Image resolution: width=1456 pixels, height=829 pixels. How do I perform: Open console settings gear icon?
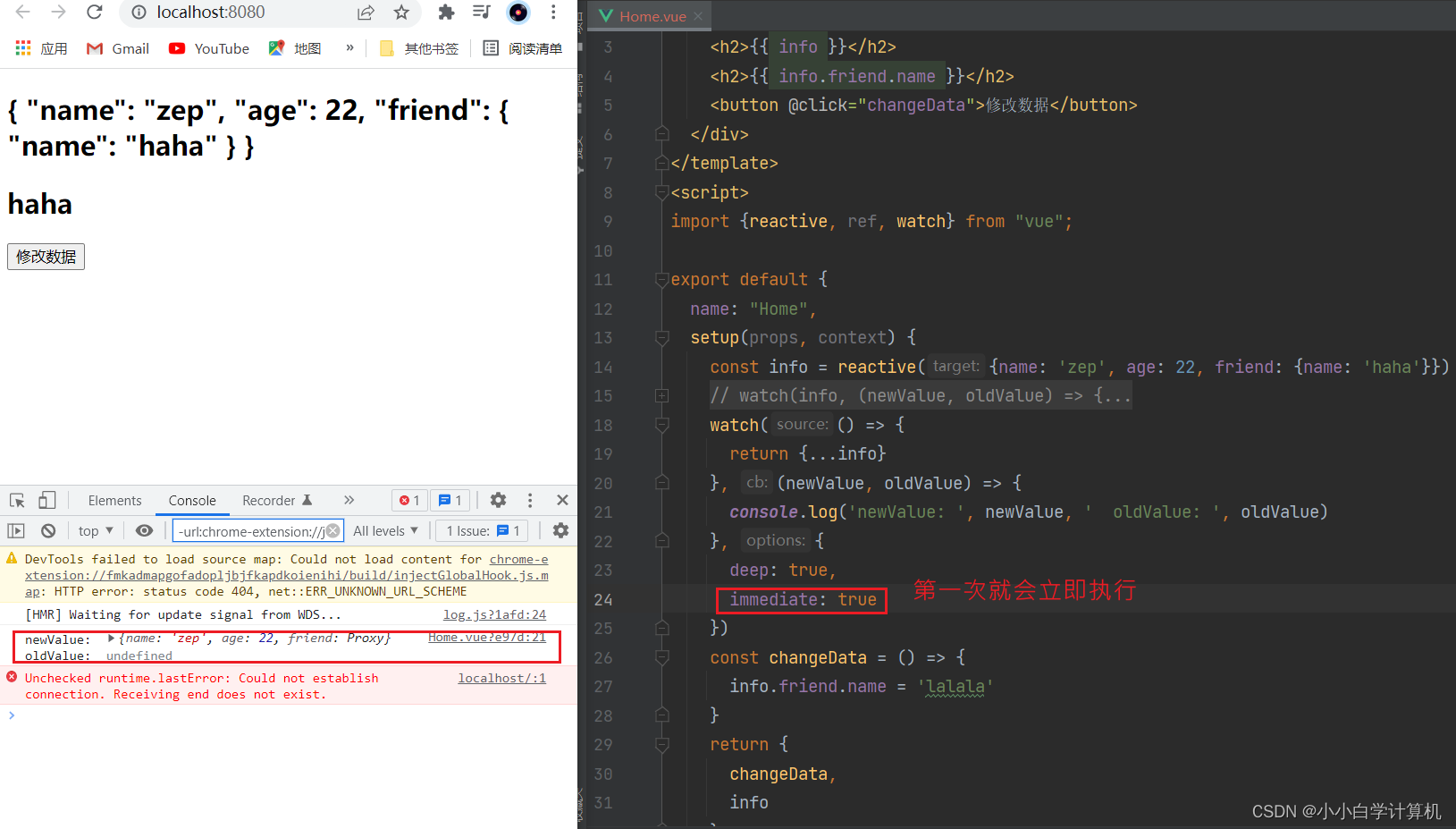tap(560, 530)
